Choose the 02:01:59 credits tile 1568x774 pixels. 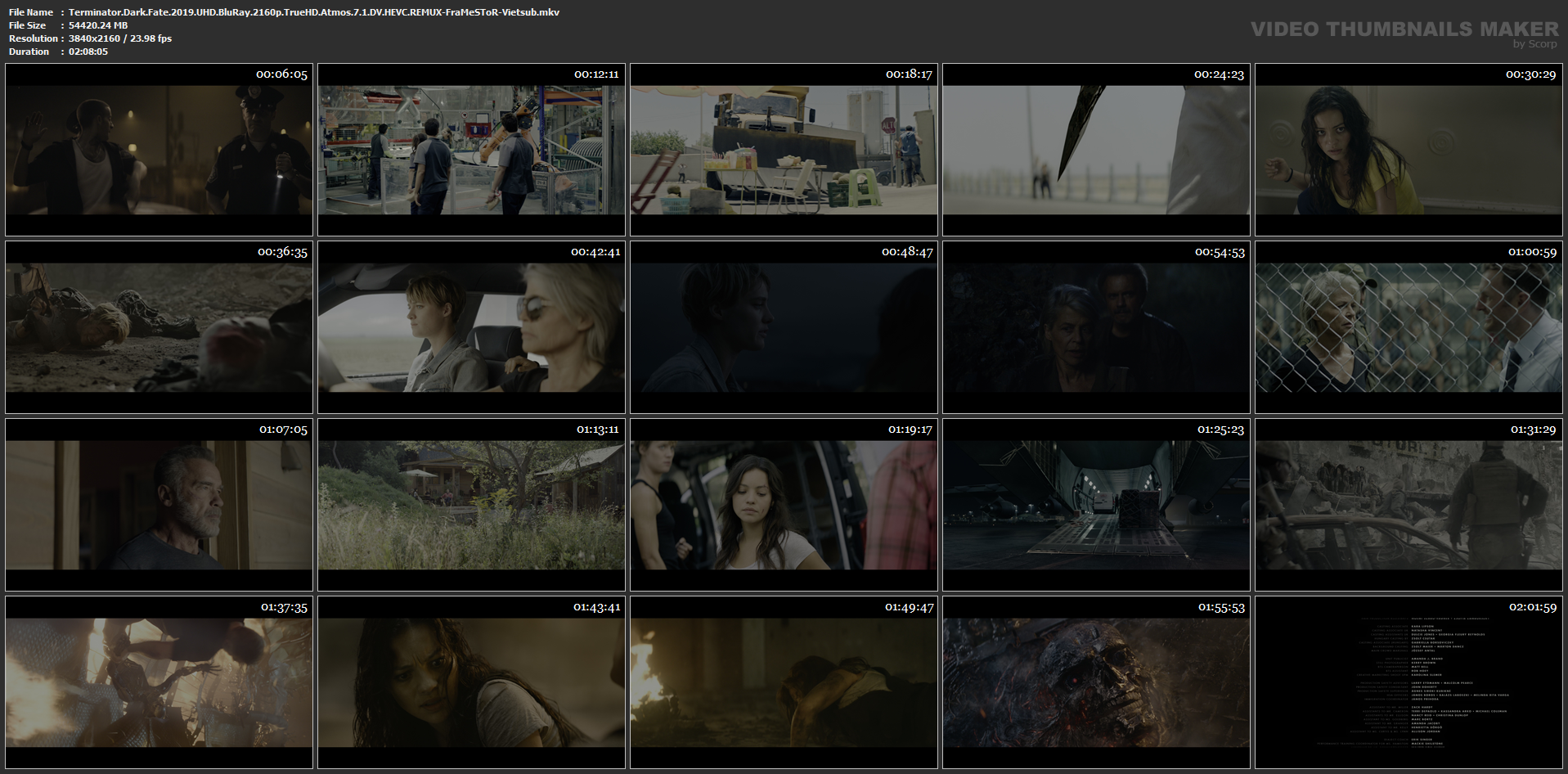pos(1409,682)
